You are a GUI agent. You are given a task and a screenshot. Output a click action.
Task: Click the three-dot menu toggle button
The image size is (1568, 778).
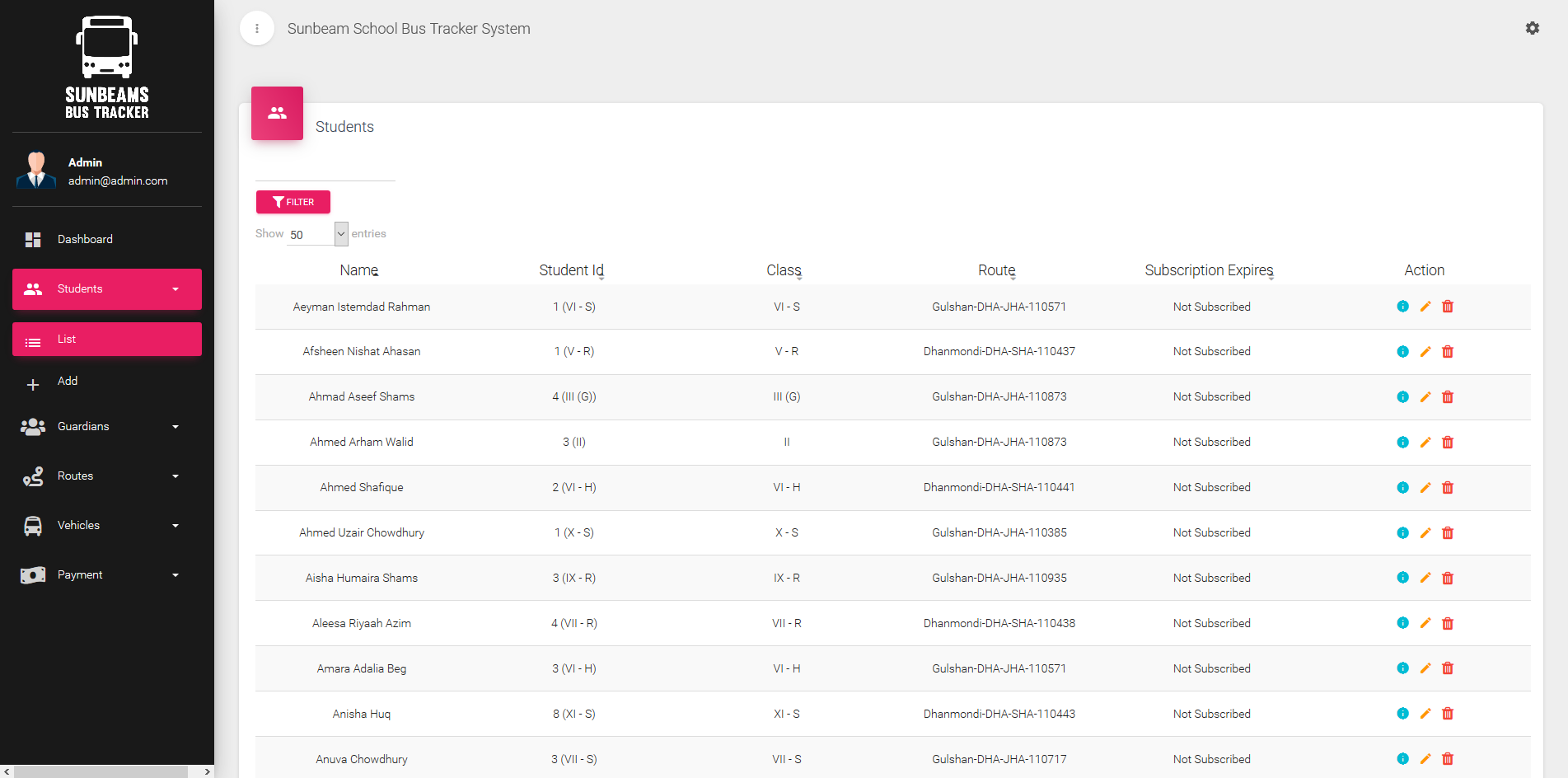(x=257, y=29)
